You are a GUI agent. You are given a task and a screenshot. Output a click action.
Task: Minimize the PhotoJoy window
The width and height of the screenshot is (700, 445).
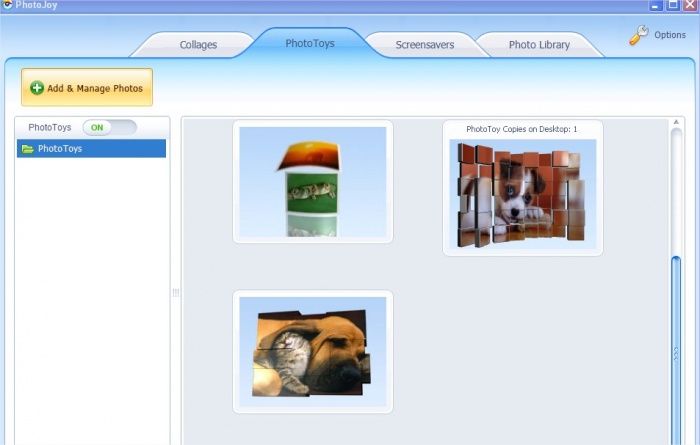[655, 5]
